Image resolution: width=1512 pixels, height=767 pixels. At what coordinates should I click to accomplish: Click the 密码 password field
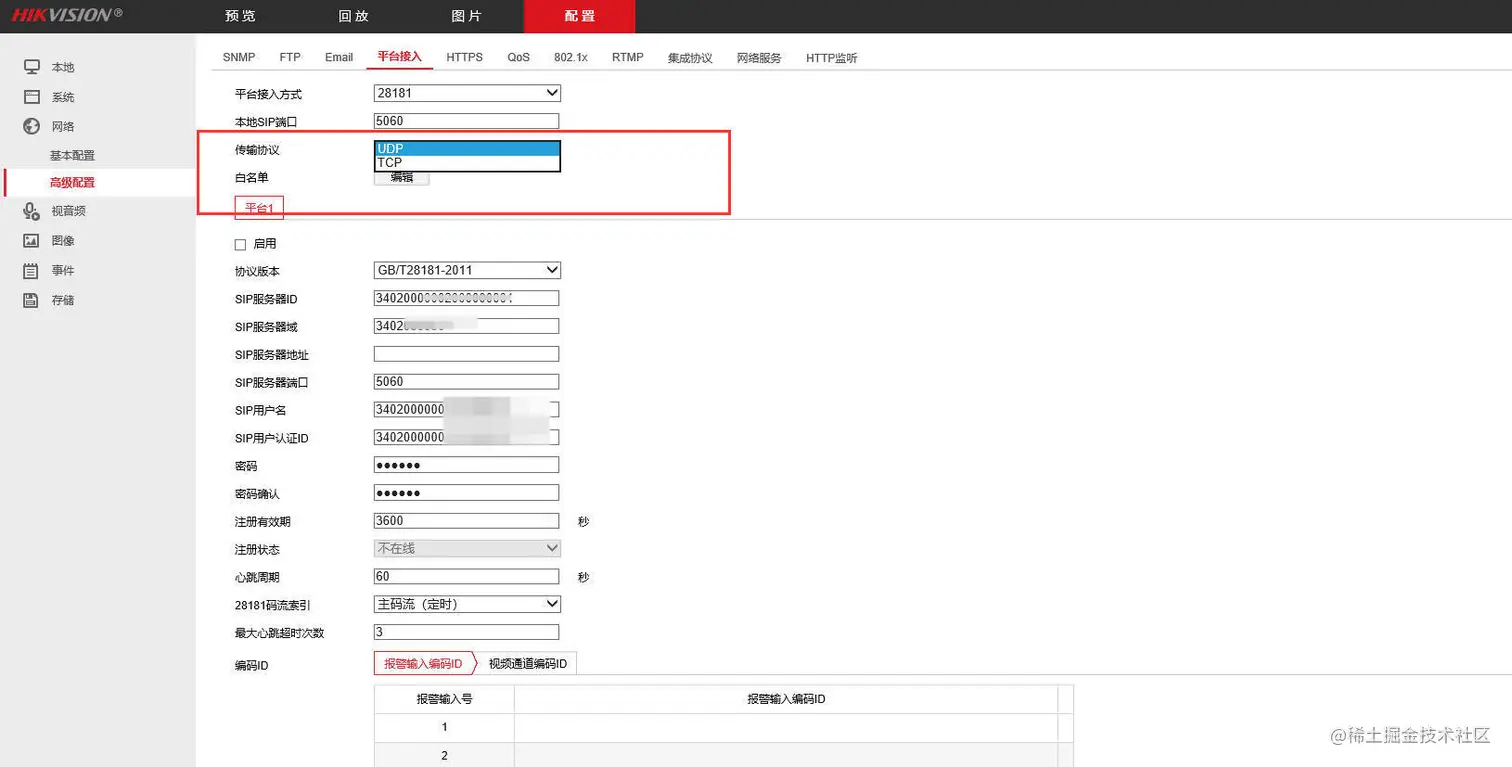(x=466, y=465)
